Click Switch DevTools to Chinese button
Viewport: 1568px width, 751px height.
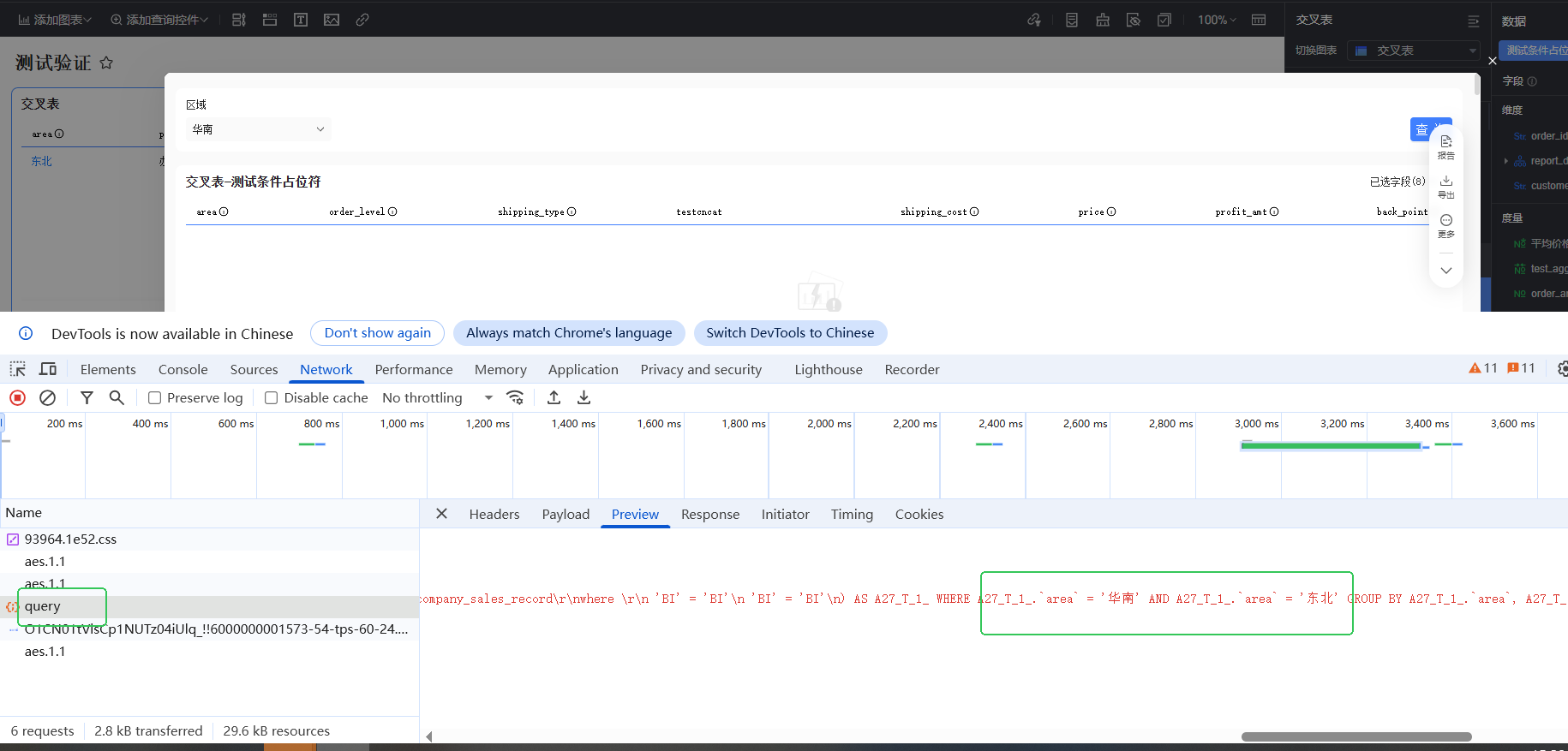click(x=790, y=333)
